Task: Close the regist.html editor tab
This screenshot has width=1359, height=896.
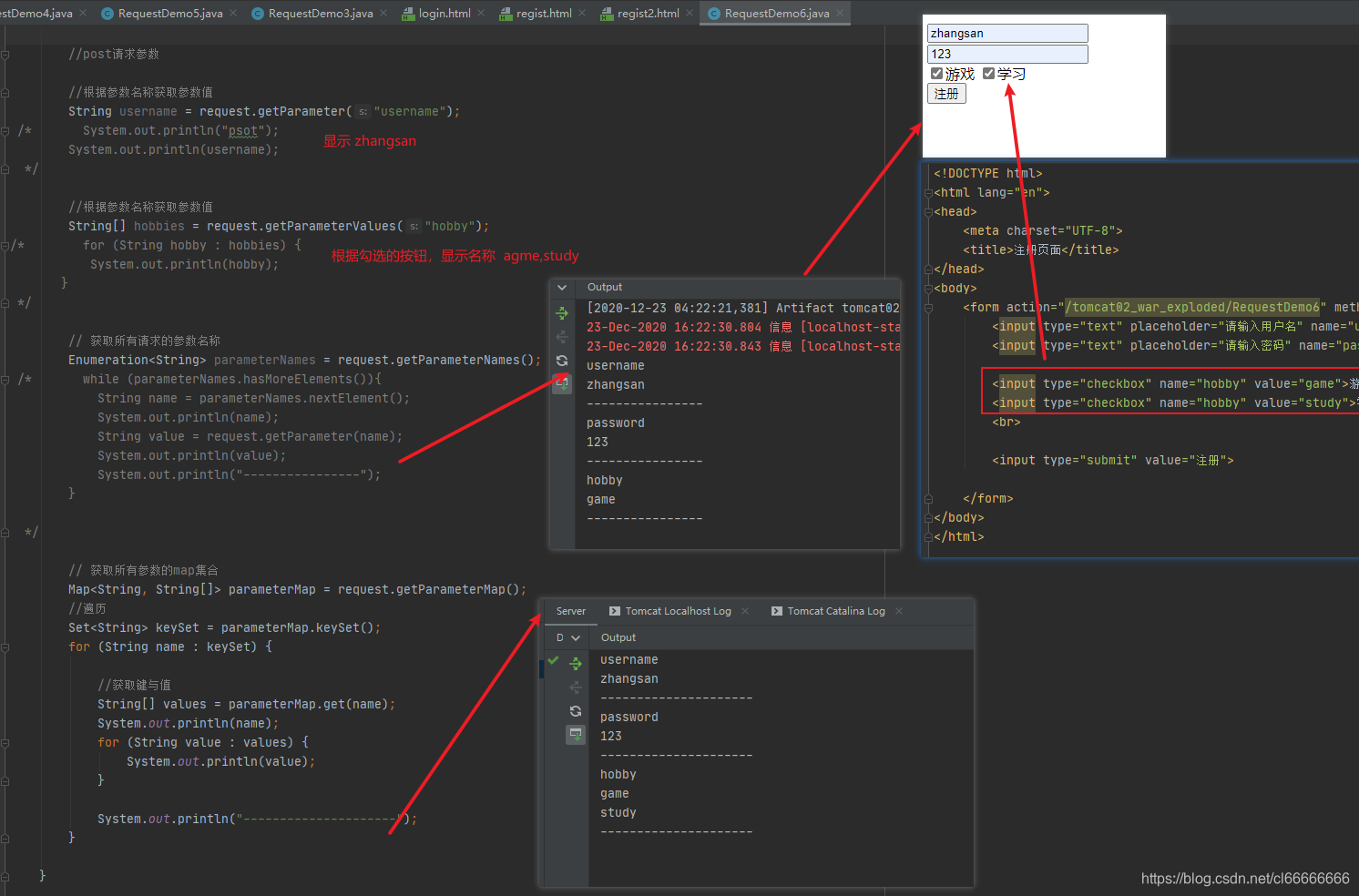Action: coord(582,13)
